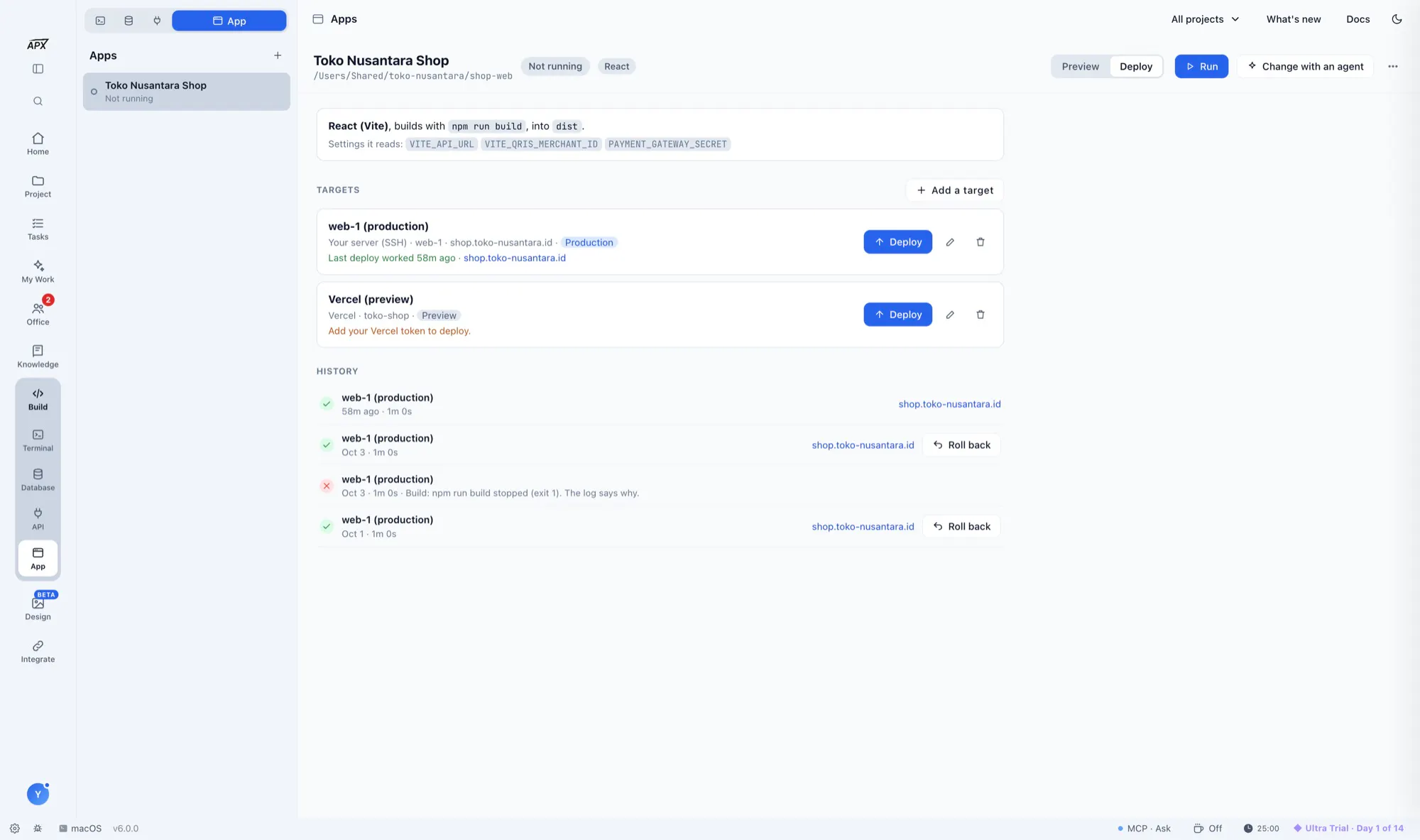Viewport: 1420px width, 840px height.
Task: Open Integrate in sidebar
Action: click(38, 651)
